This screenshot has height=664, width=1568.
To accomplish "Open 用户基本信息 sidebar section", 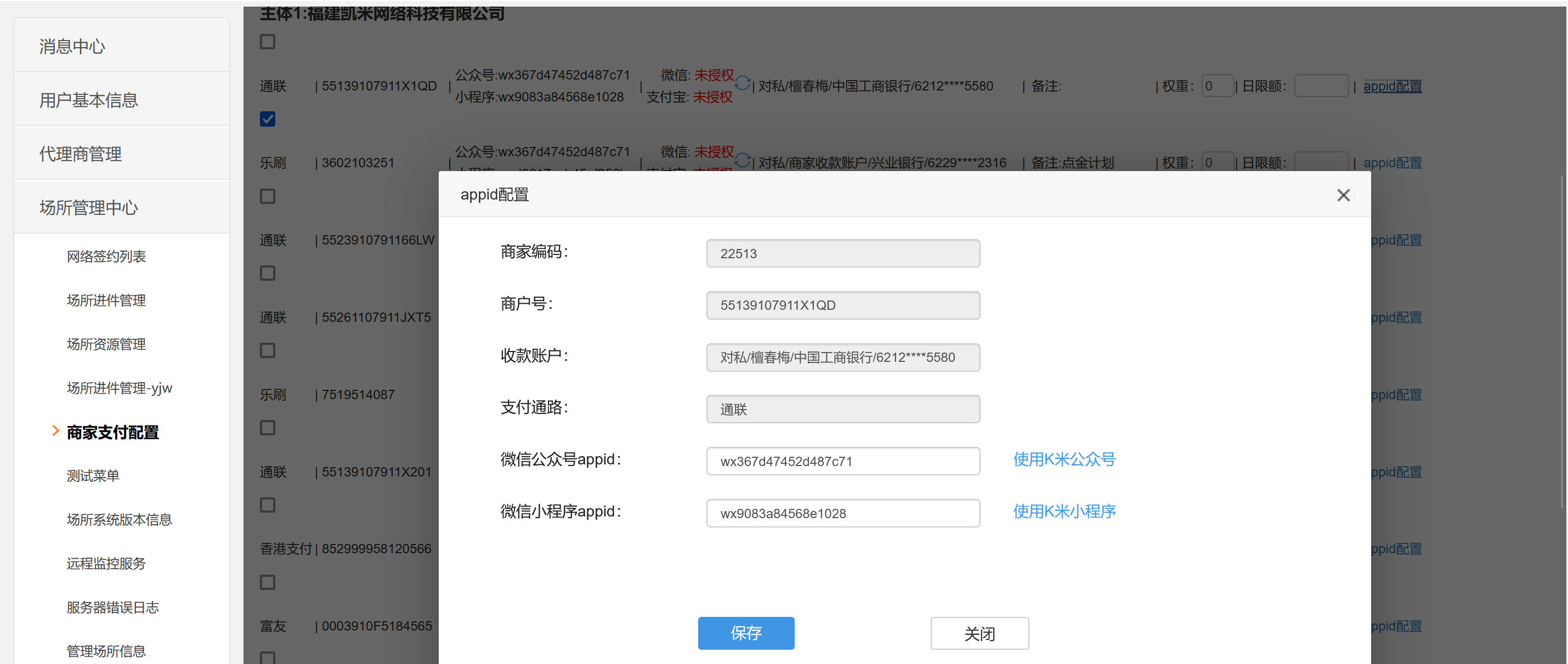I will pyautogui.click(x=122, y=100).
